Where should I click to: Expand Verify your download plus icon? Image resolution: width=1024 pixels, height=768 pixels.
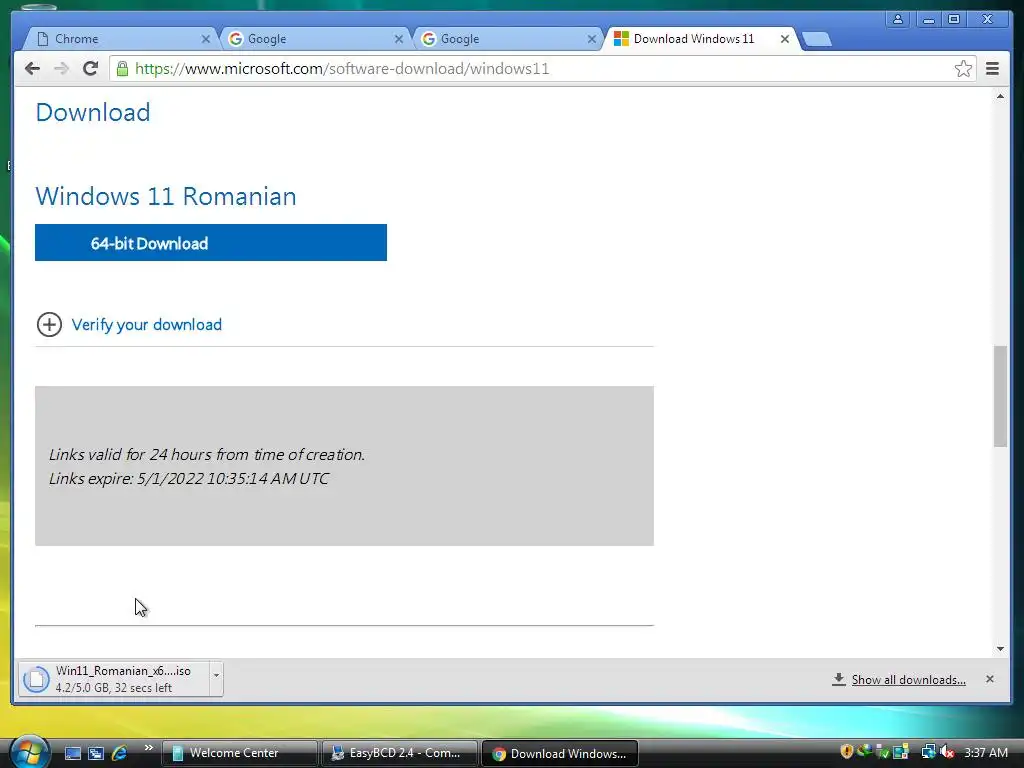pyautogui.click(x=49, y=325)
